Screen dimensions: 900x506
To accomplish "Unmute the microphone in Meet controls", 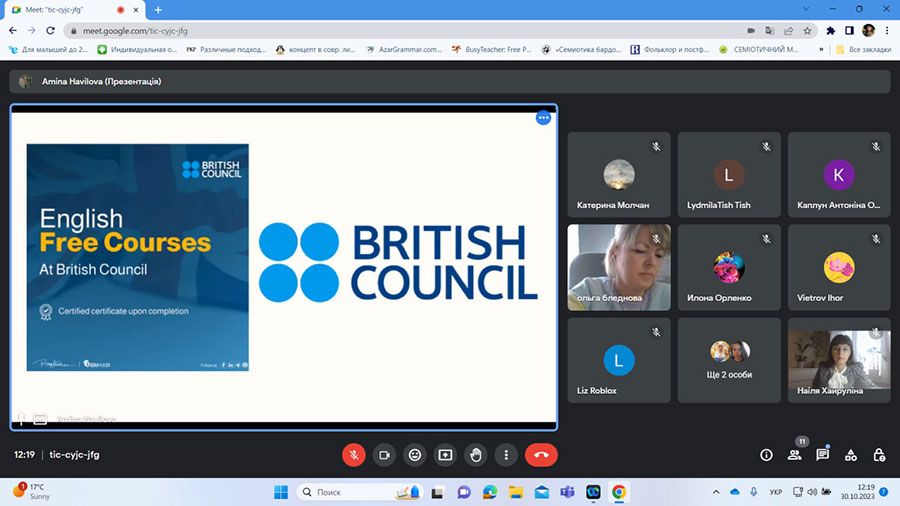I will (354, 455).
